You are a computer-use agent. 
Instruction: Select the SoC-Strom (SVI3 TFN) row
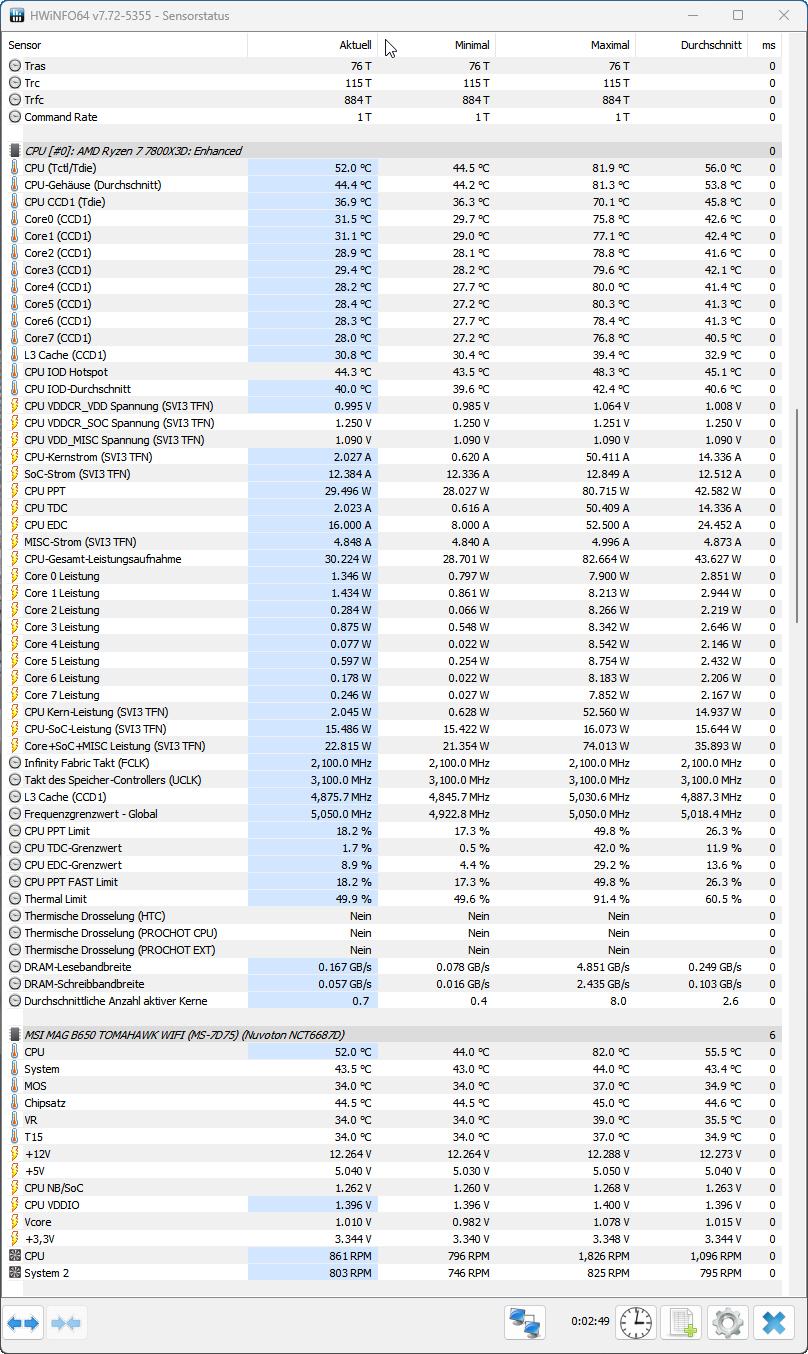[392, 474]
